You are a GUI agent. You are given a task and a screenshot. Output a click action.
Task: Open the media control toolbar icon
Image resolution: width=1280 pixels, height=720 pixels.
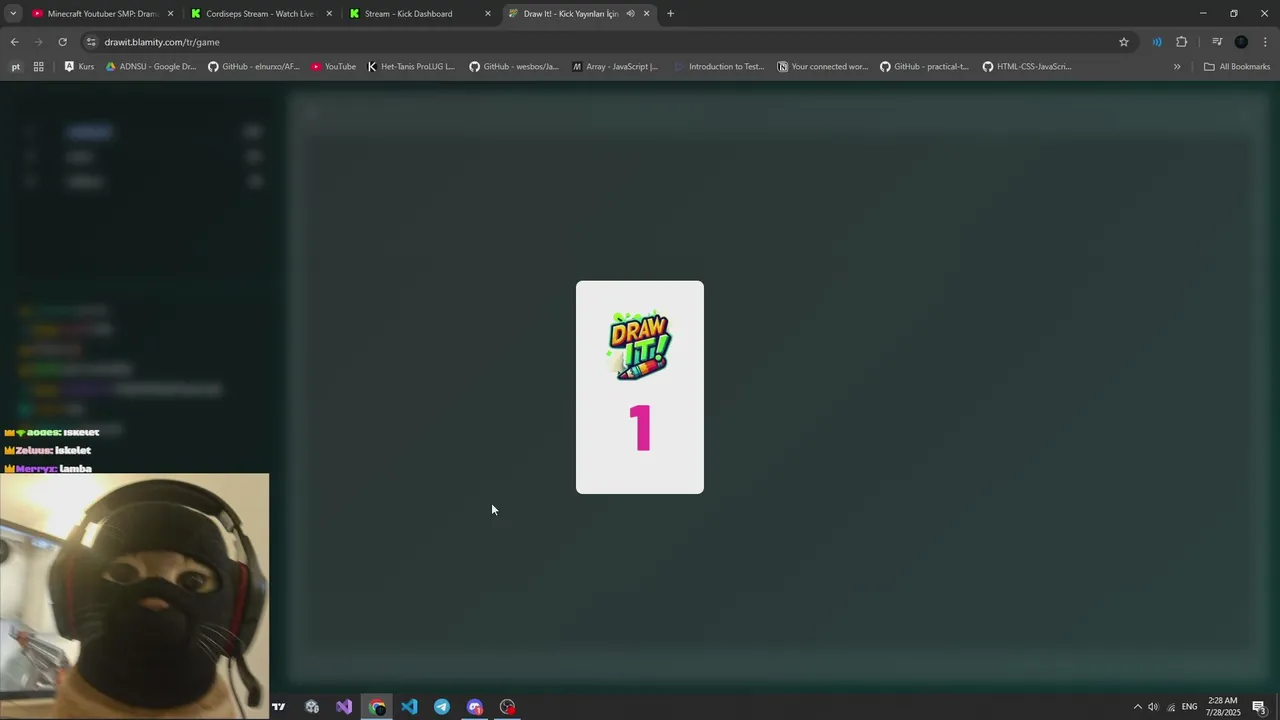(x=1217, y=42)
